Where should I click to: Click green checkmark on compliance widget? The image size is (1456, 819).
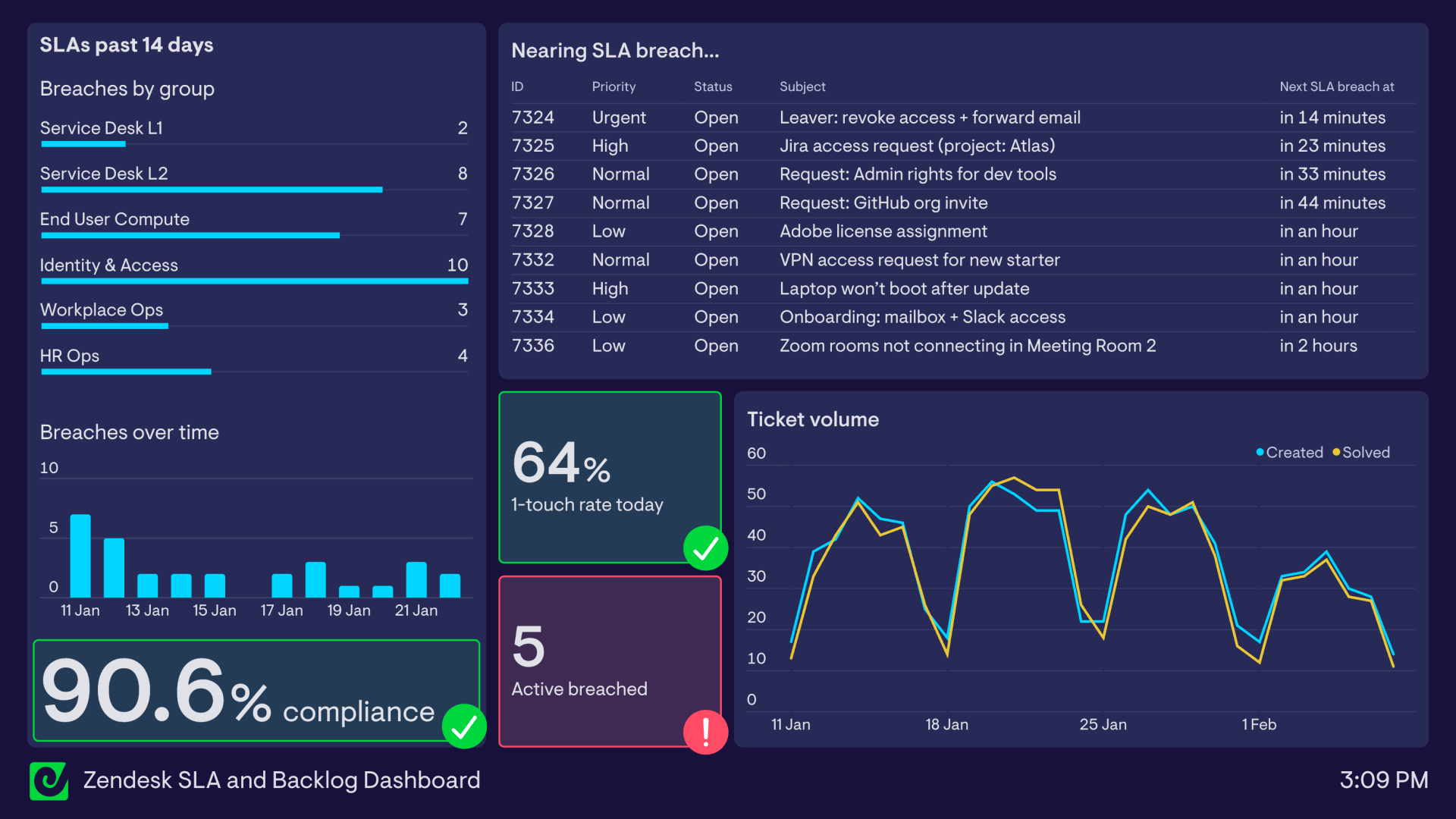464,726
